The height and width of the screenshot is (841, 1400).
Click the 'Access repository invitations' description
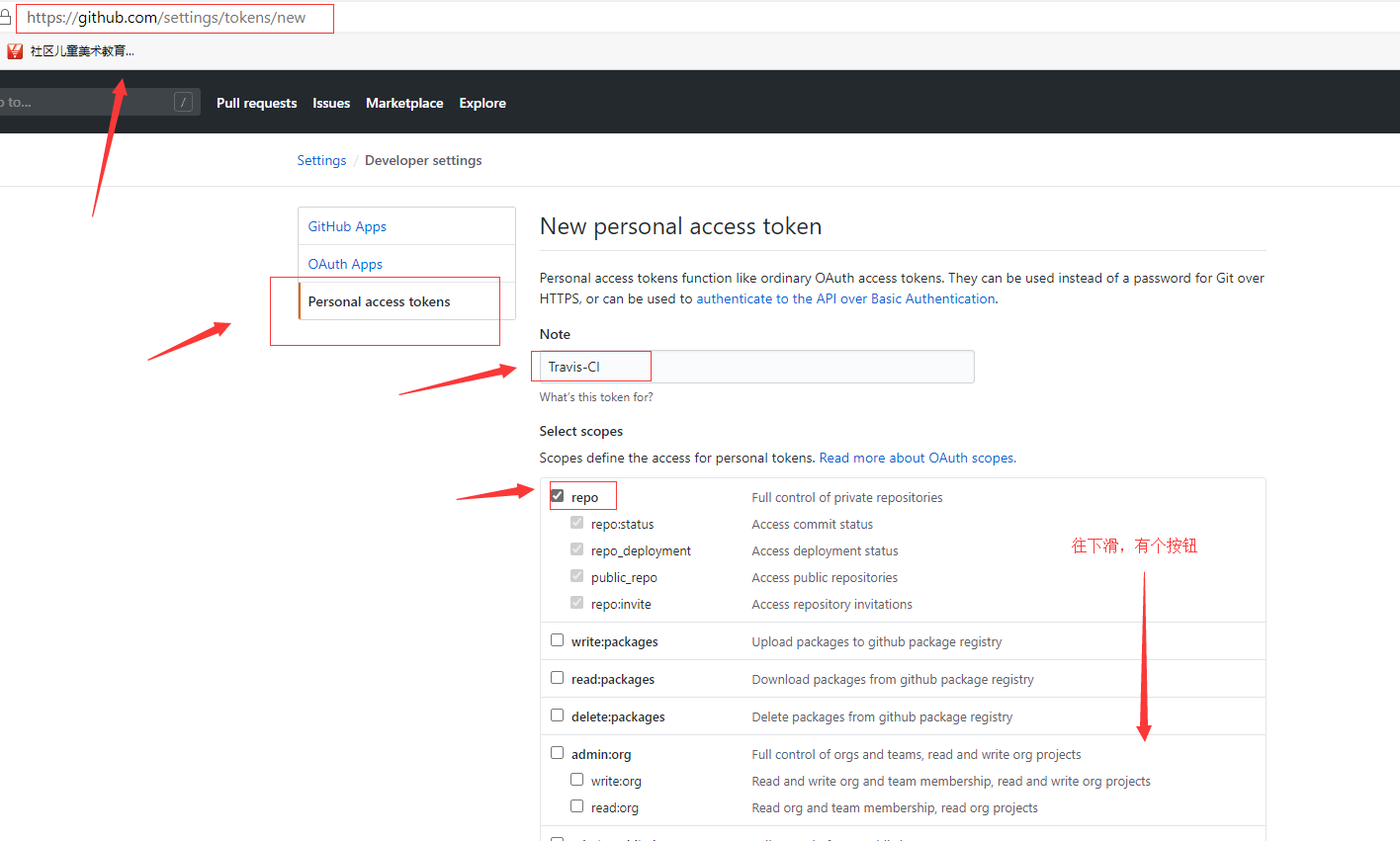click(832, 604)
